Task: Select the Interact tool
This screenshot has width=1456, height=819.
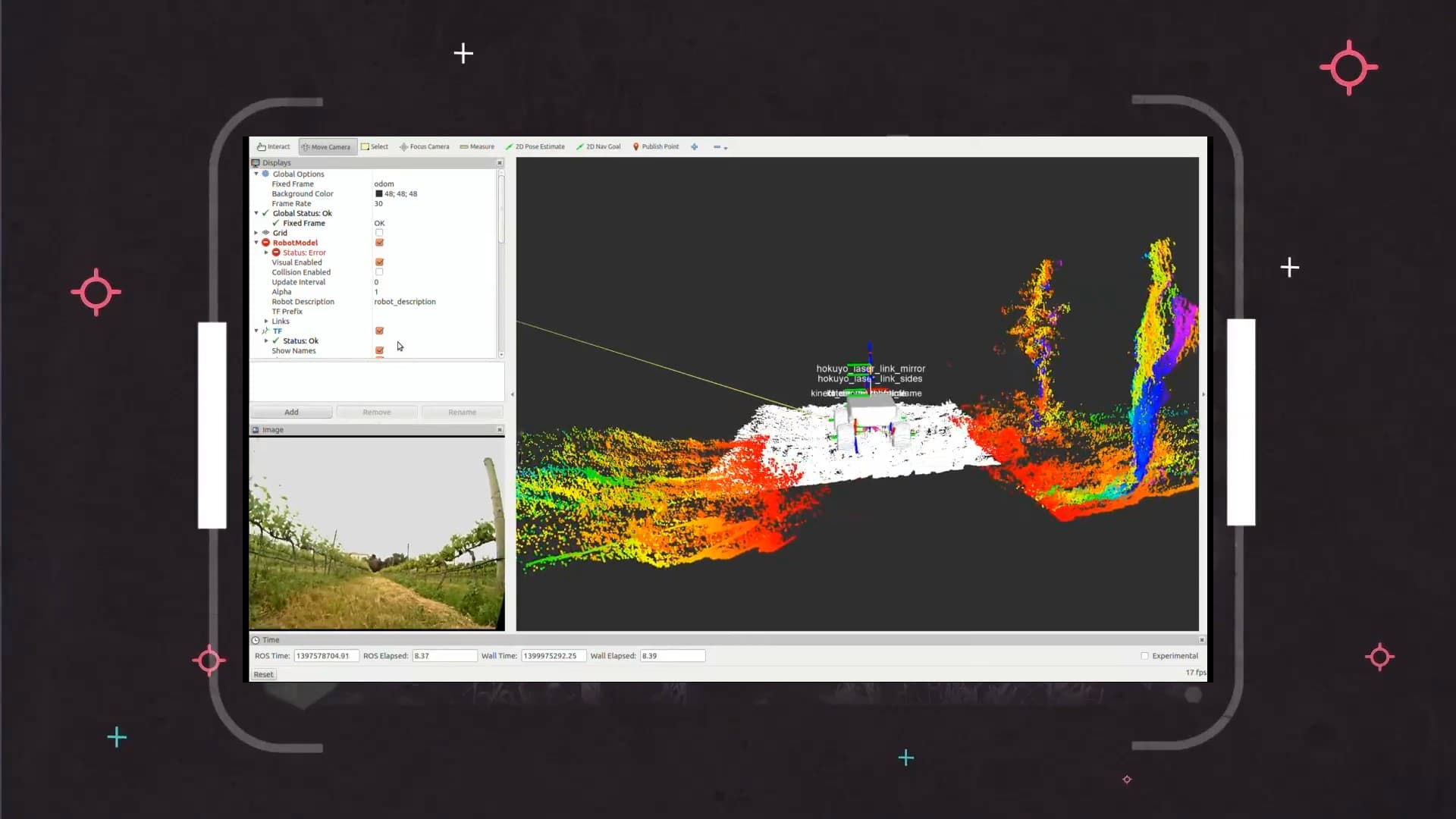Action: tap(274, 147)
